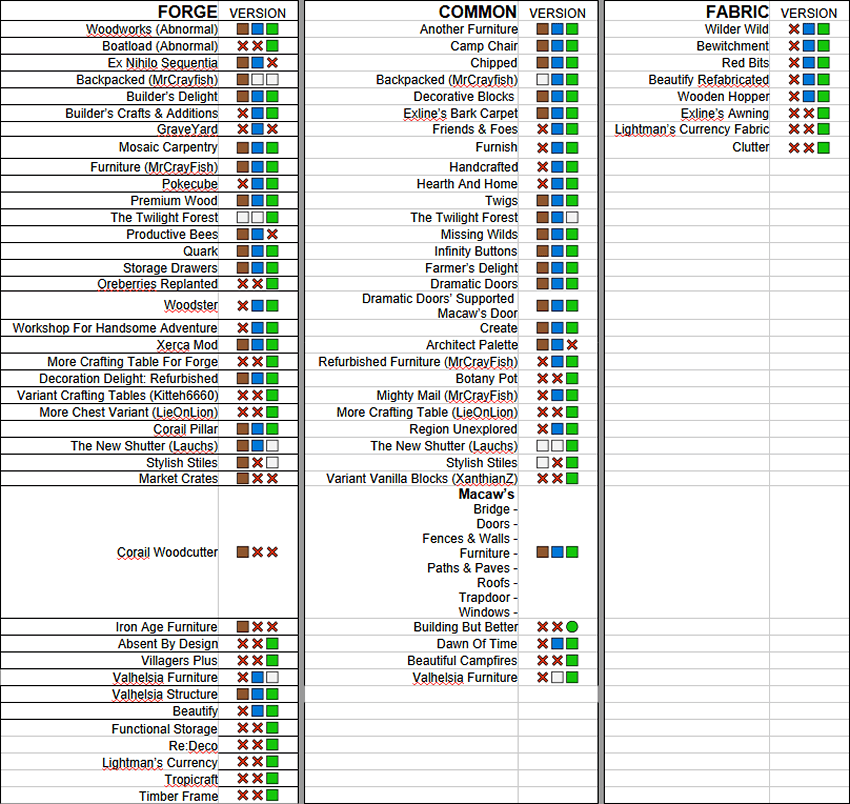Click the Paths & Paves line under Macaw's
Image resolution: width=850 pixels, height=804 pixels.
point(472,568)
